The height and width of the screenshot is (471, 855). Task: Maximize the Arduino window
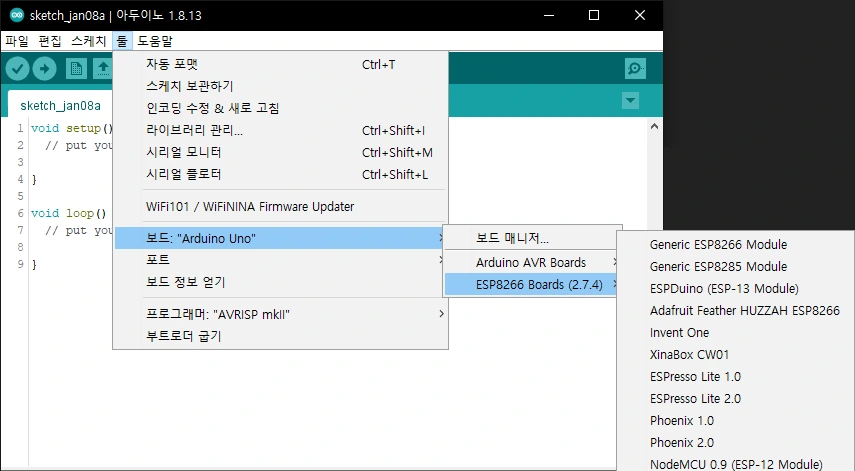point(594,15)
